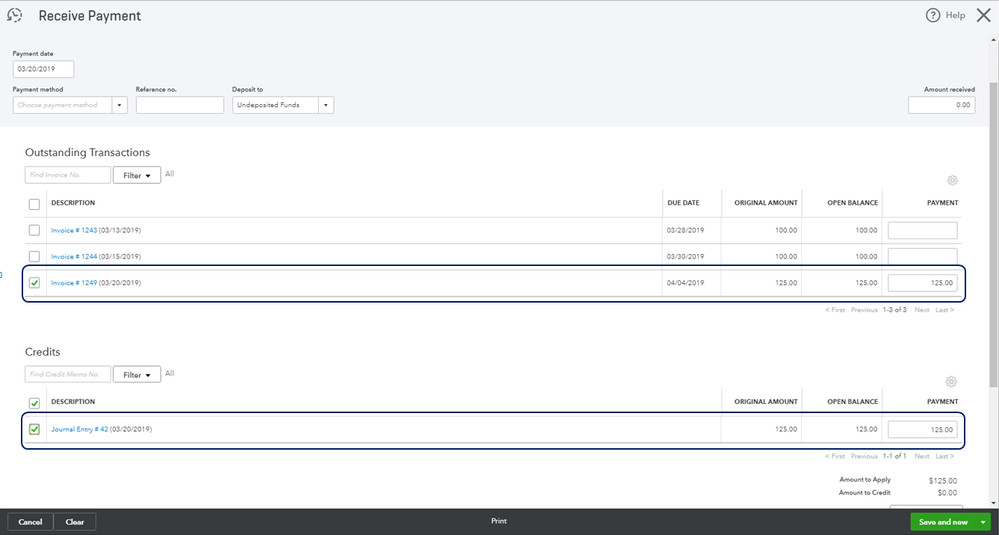The height and width of the screenshot is (535, 999).
Task: Click Next in Credits pagination
Action: coord(921,456)
